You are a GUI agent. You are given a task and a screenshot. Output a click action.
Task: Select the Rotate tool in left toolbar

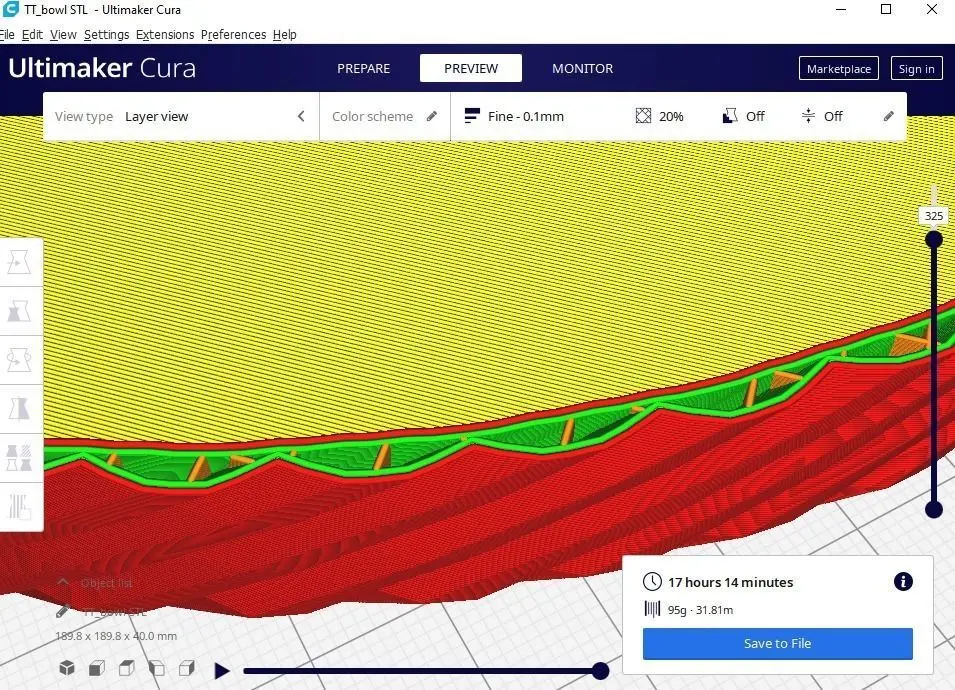(19, 360)
